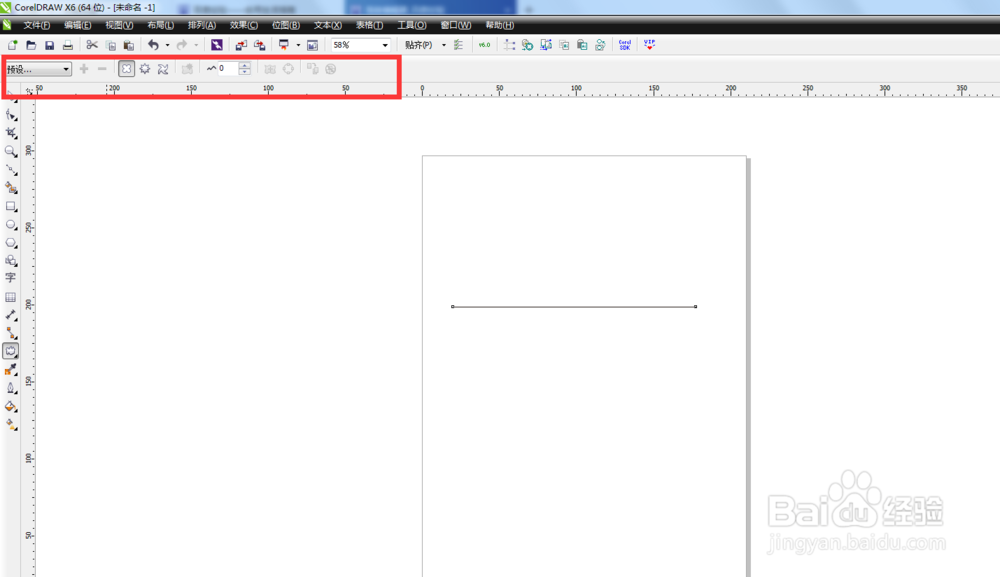
Task: Open the Tools menu
Action: [x=411, y=25]
